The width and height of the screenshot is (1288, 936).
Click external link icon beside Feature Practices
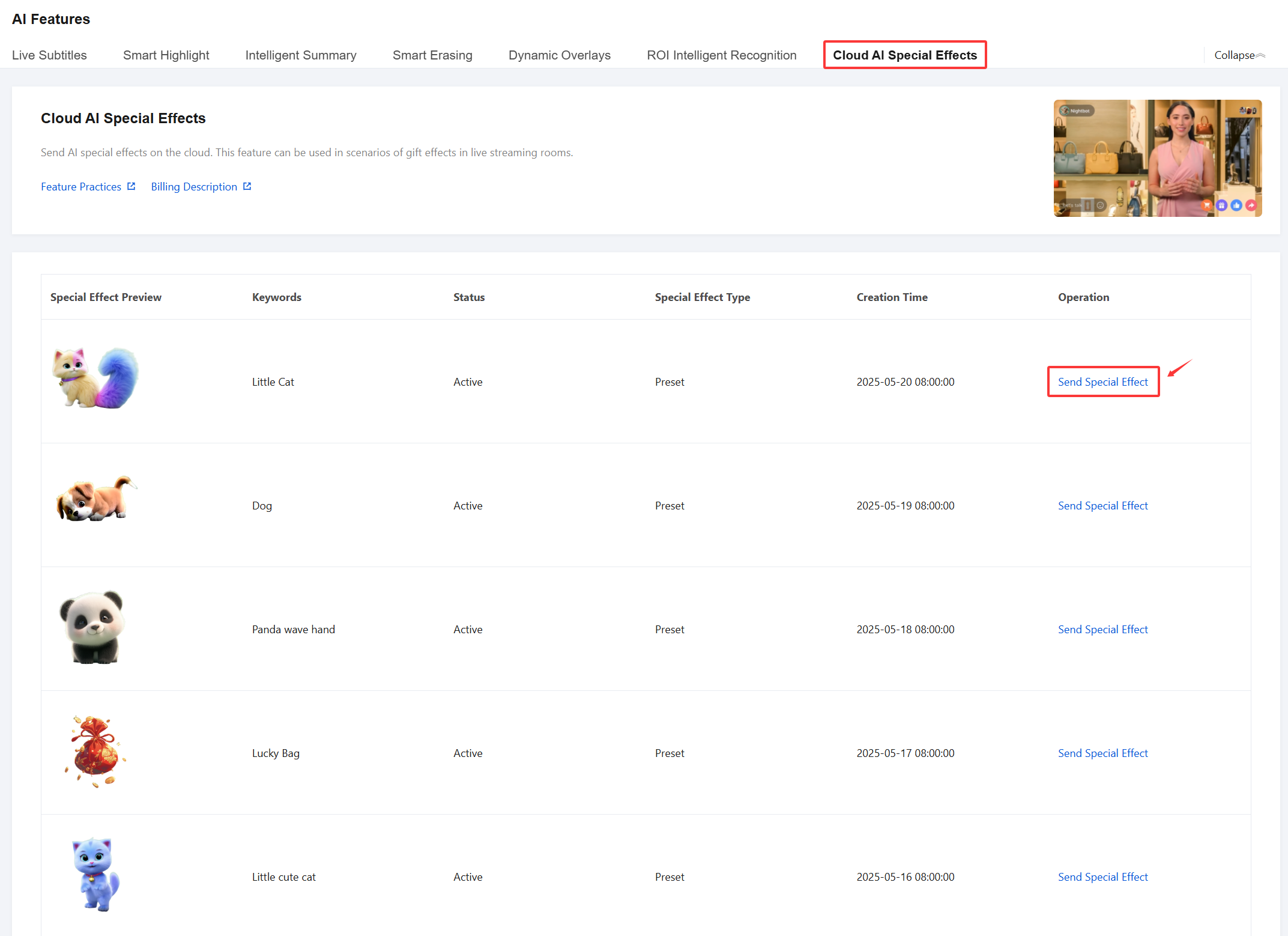pos(132,186)
